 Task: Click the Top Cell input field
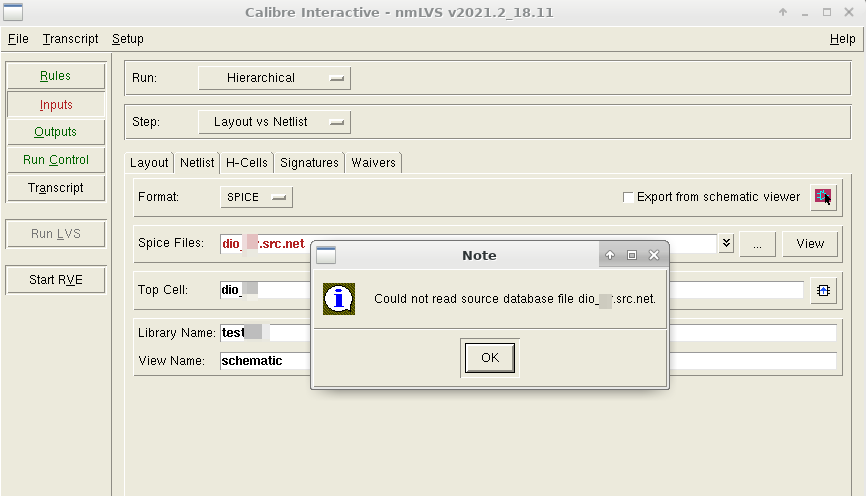[x=511, y=290]
